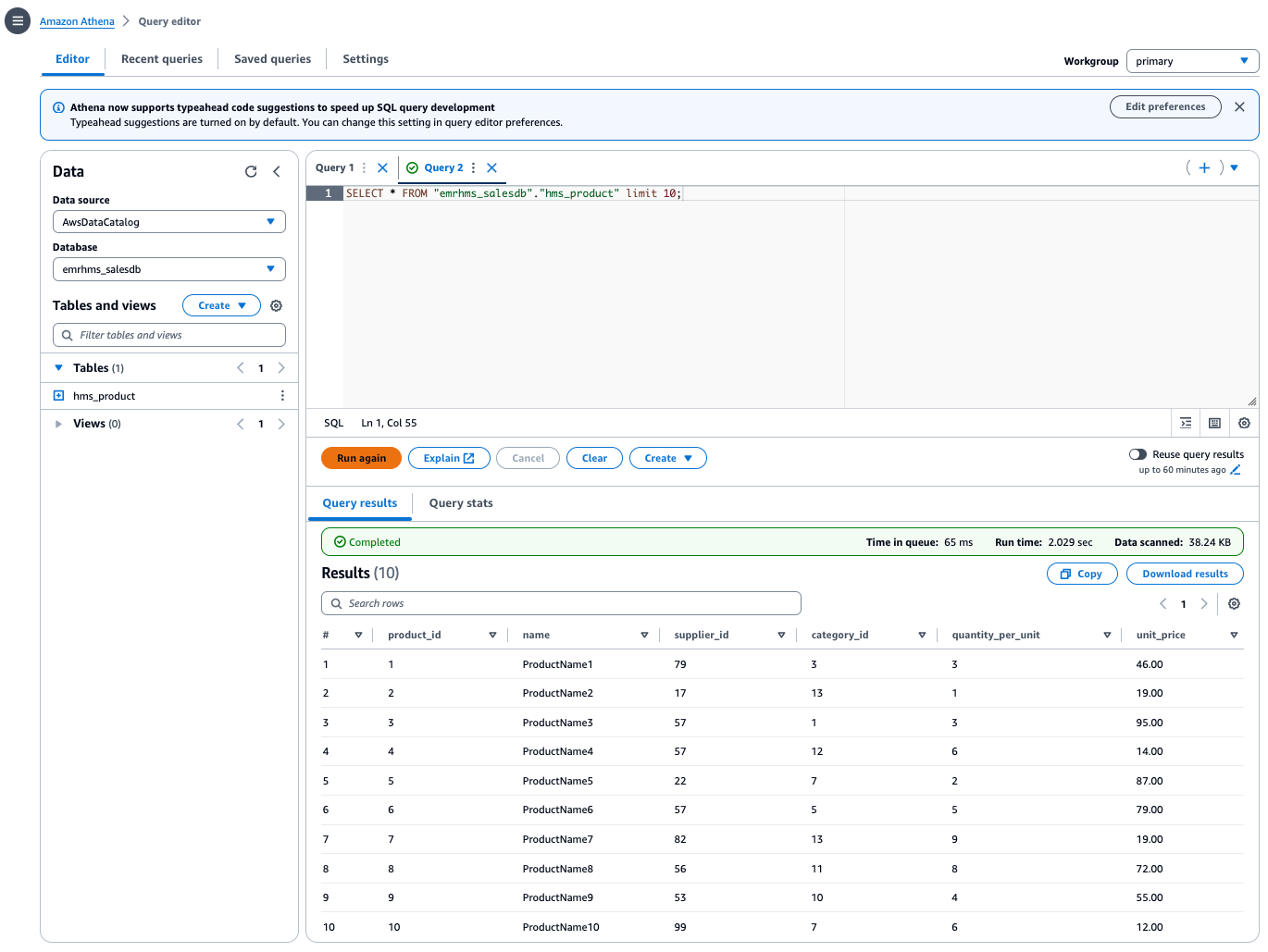Open results table preferences gear
Screen dimensions: 1268x952
pos(1234,604)
